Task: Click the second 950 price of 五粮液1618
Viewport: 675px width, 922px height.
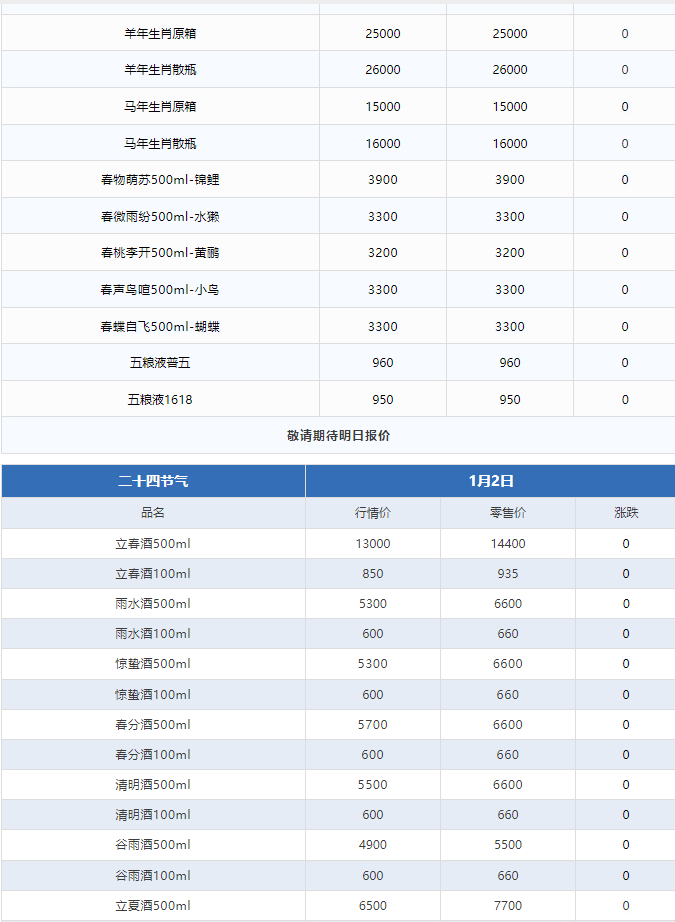Action: pos(510,399)
